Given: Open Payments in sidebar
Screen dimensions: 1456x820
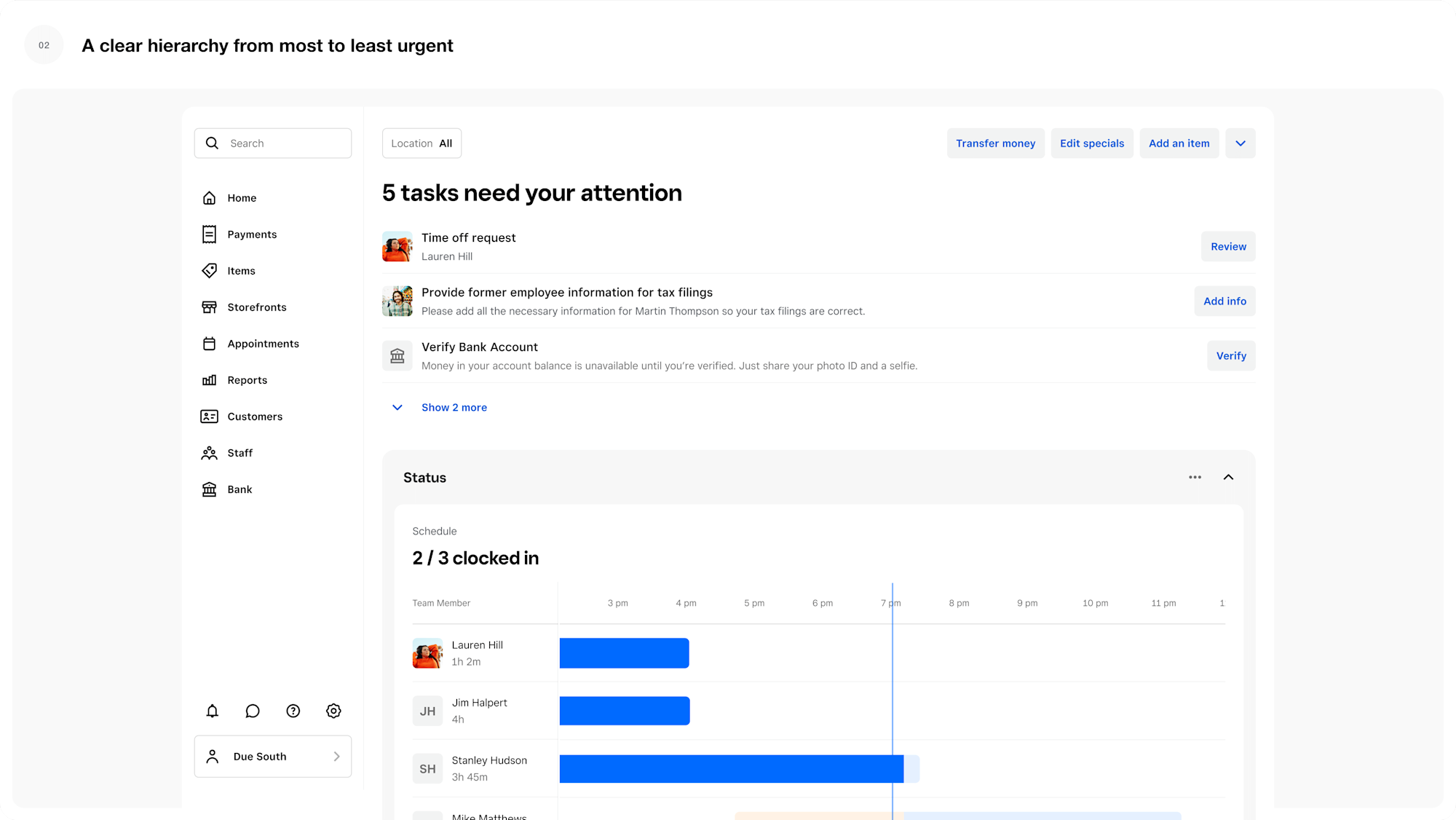Looking at the screenshot, I should pos(252,234).
